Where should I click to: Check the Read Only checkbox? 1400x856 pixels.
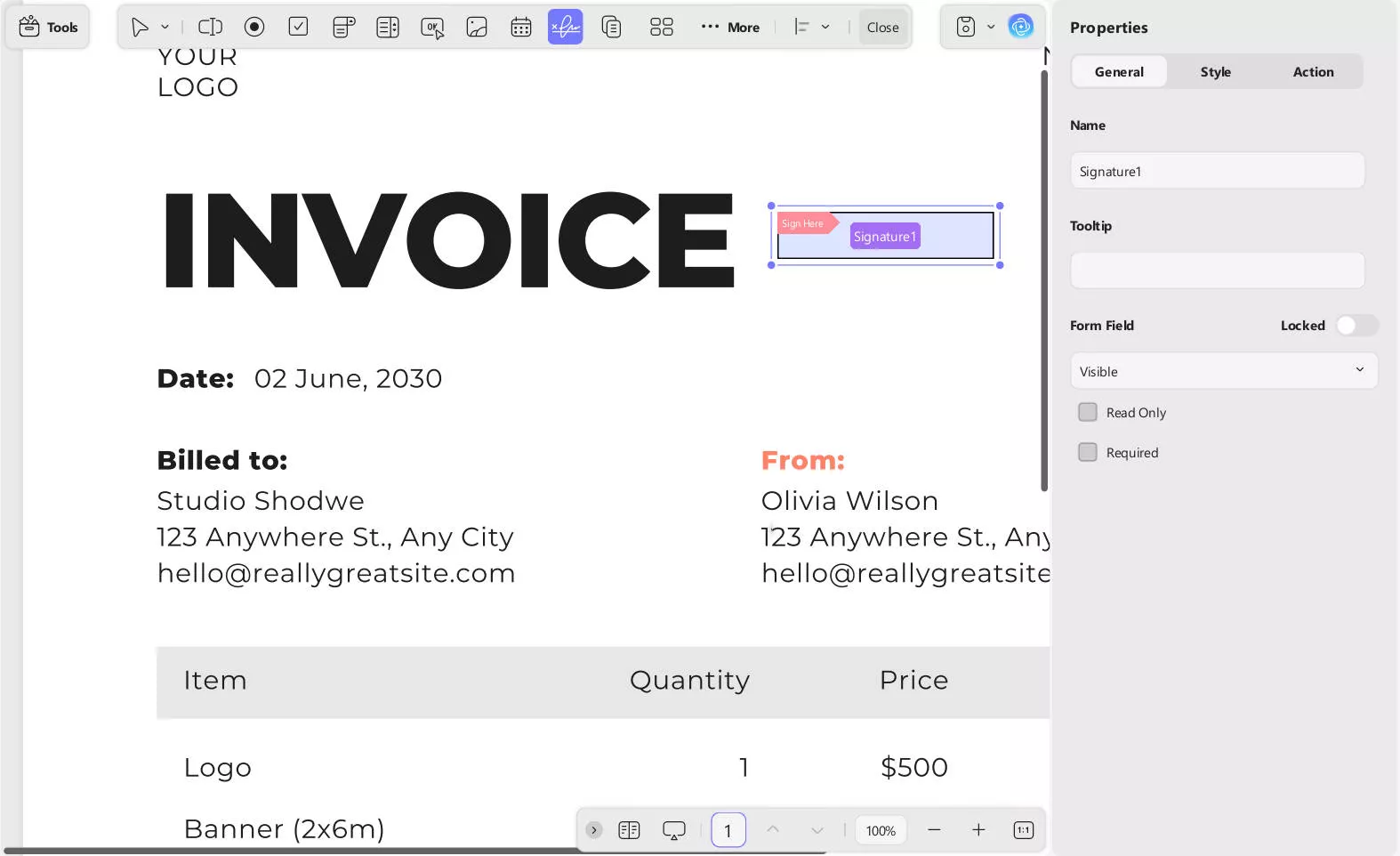point(1087,412)
